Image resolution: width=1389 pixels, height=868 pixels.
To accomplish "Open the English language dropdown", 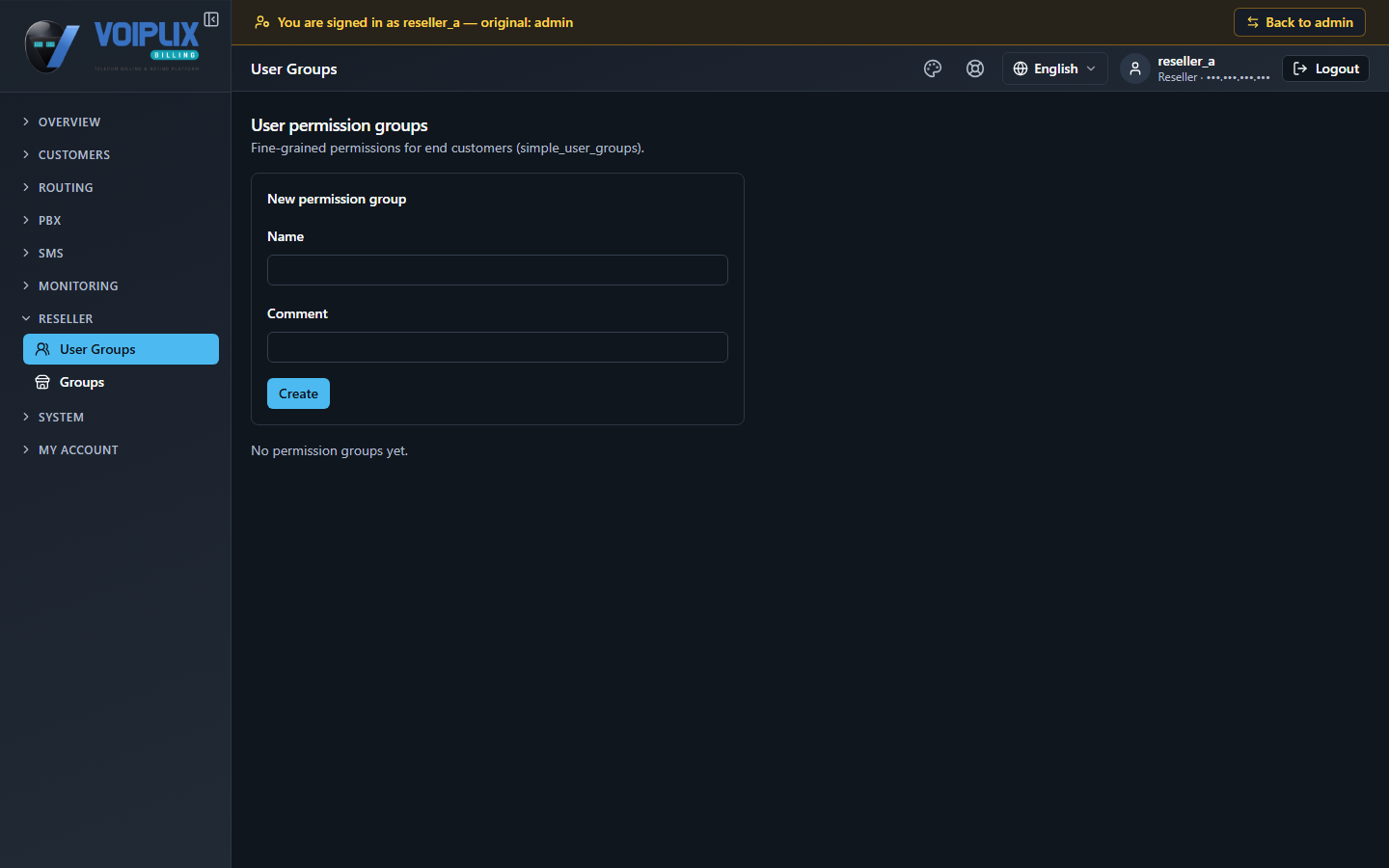I will [x=1054, y=68].
